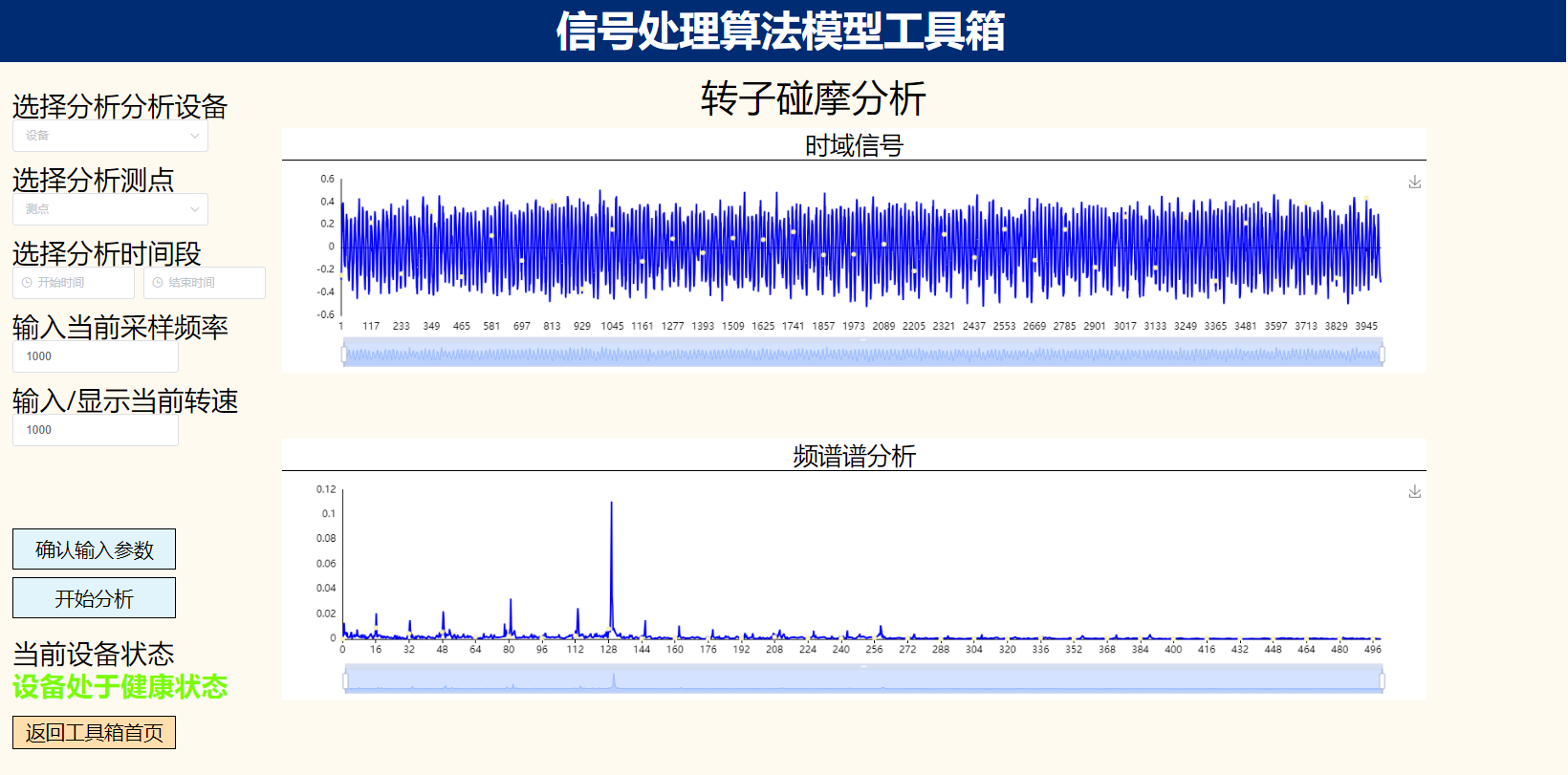Download the 时域信号 chart image

1414,183
